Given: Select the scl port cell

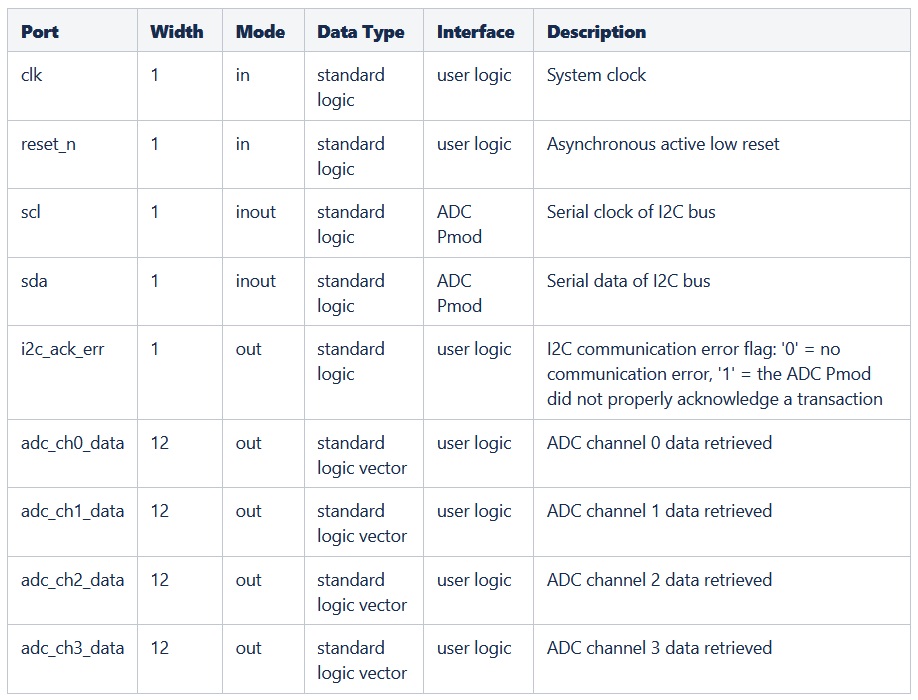Looking at the screenshot, I should (31, 212).
